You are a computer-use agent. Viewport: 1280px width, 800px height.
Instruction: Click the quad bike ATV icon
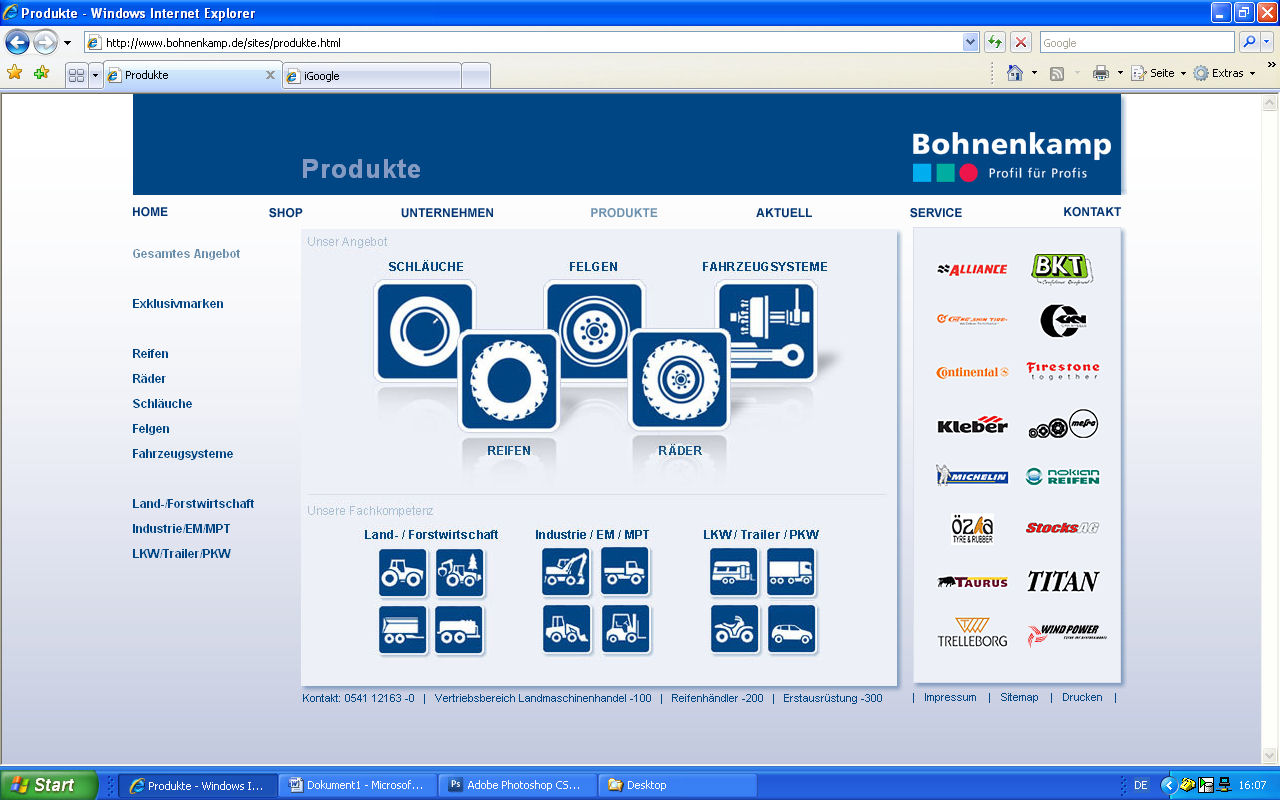click(734, 629)
